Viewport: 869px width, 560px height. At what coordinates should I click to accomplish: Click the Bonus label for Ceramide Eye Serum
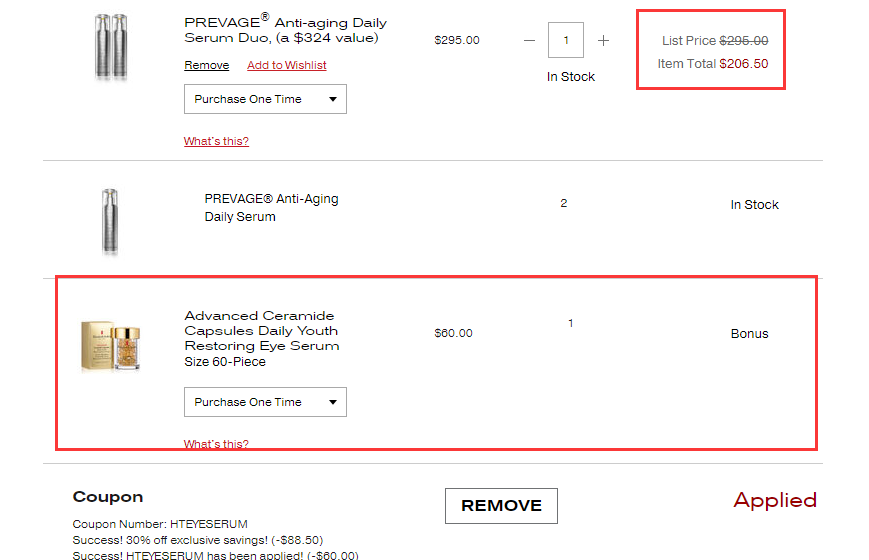pos(749,334)
